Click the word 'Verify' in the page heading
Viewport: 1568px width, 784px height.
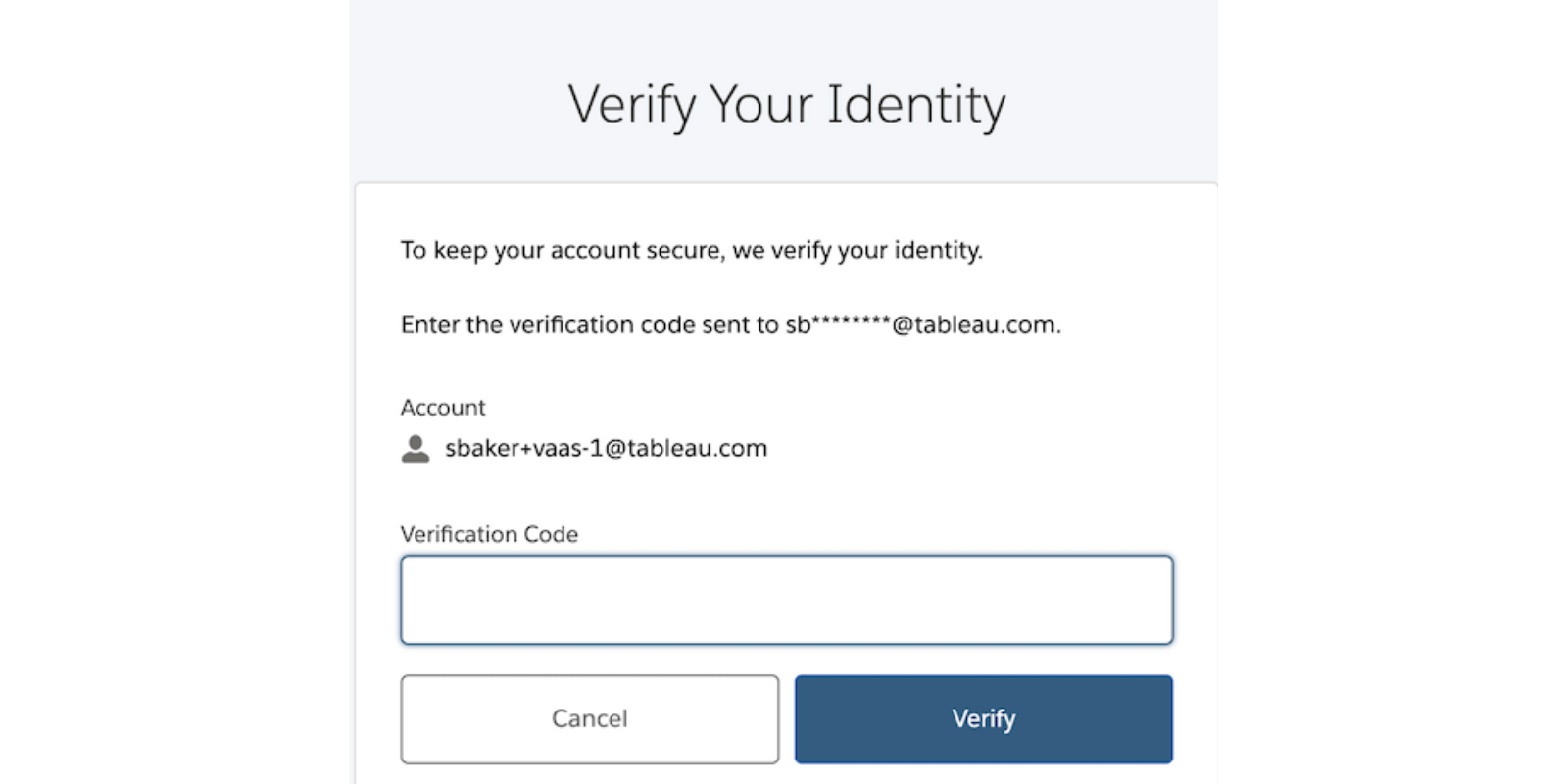point(632,104)
